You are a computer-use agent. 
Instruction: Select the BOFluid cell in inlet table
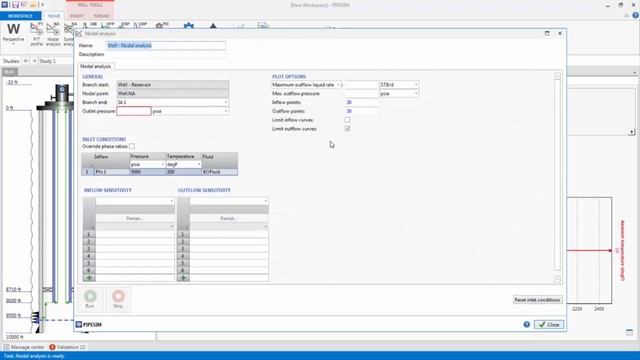coord(220,172)
